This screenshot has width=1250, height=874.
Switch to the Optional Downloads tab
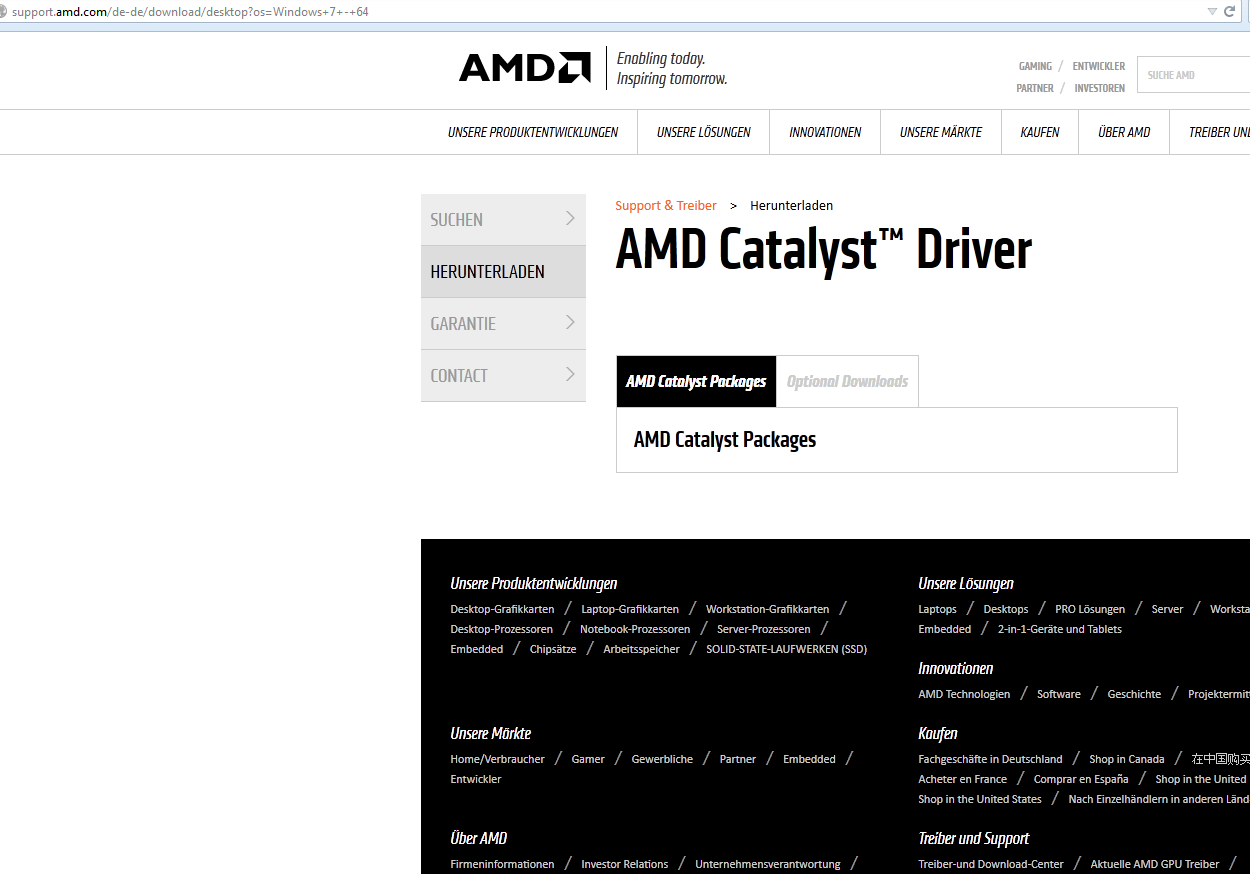point(847,381)
